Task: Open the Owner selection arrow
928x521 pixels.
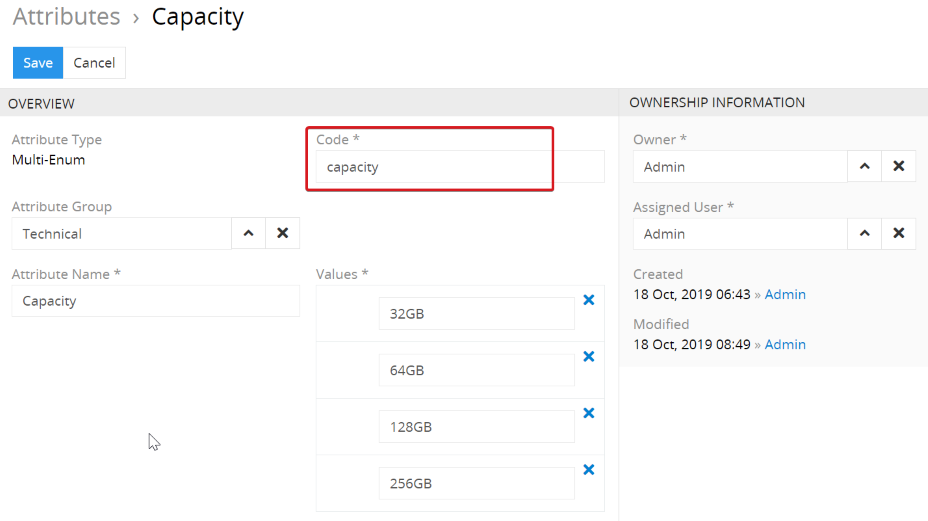Action: [x=865, y=166]
